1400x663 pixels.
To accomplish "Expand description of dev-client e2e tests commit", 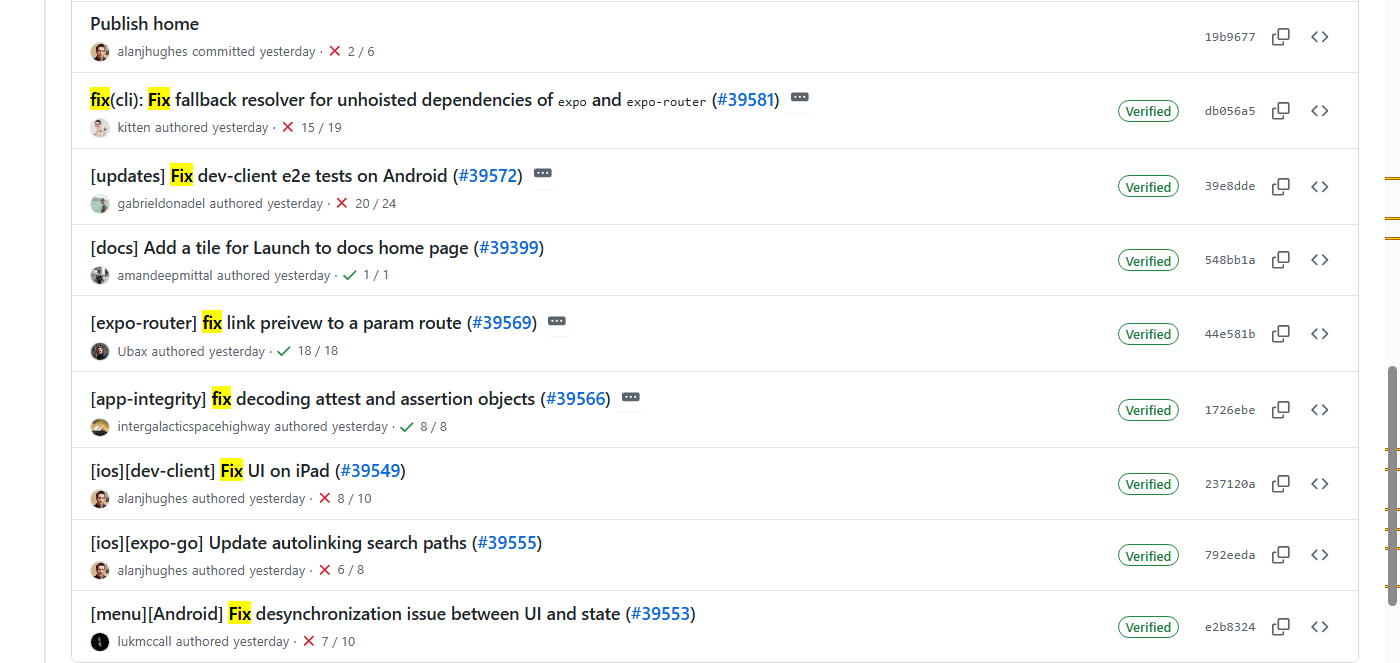I will pos(543,173).
